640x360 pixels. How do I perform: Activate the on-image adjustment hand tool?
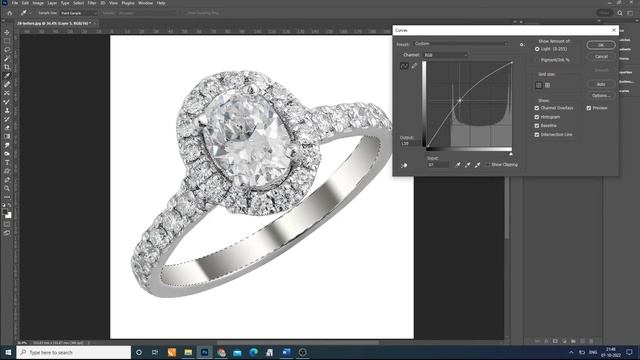point(404,165)
